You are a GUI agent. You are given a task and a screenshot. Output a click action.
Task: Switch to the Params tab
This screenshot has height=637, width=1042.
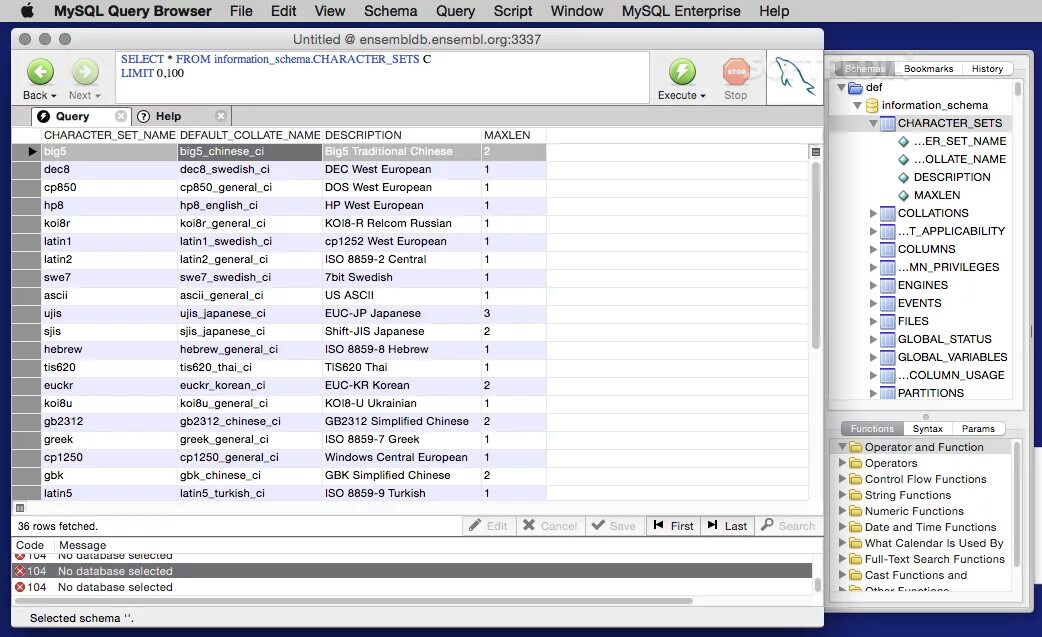pyautogui.click(x=978, y=428)
